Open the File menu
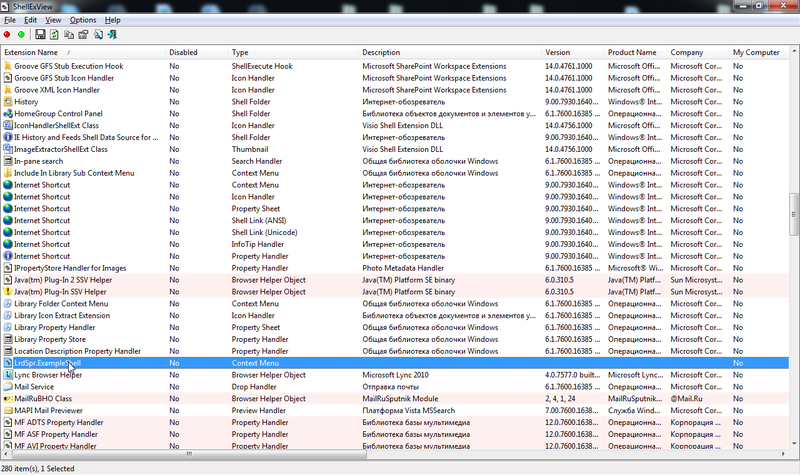Viewport: 800px width, 475px height. pos(10,20)
